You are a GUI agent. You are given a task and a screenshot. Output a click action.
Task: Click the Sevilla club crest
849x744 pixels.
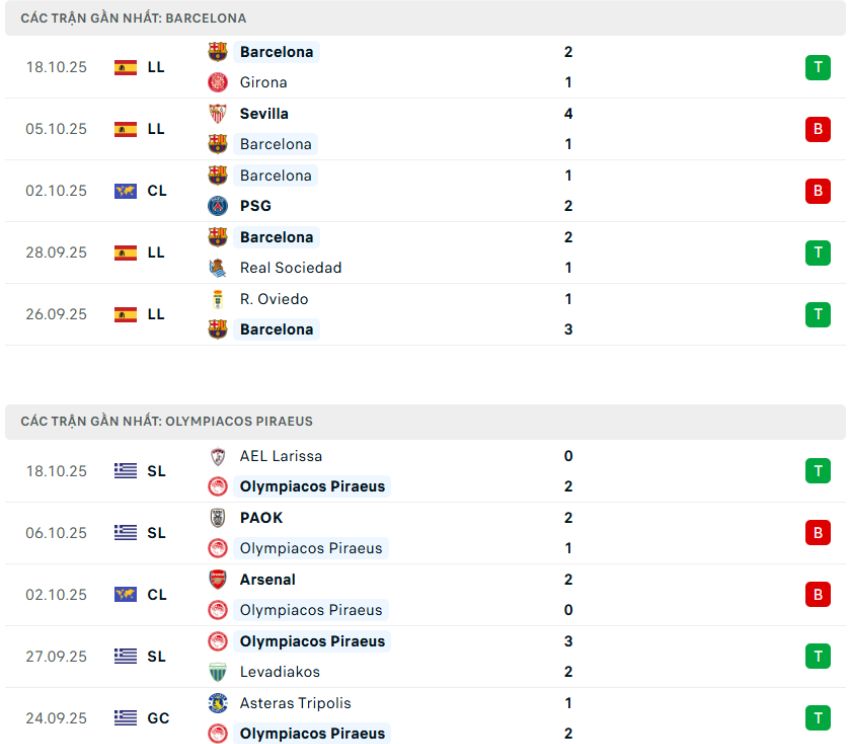pos(216,114)
